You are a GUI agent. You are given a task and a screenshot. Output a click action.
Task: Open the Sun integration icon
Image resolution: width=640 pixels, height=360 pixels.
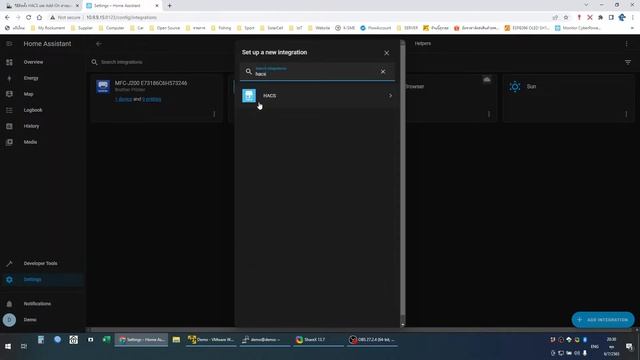(x=515, y=87)
